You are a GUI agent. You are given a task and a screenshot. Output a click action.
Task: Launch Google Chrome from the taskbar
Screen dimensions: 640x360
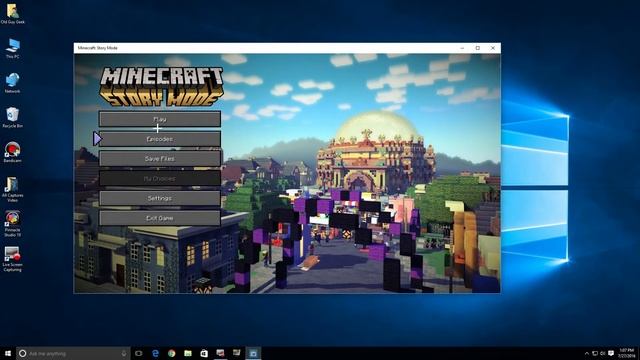click(x=171, y=353)
